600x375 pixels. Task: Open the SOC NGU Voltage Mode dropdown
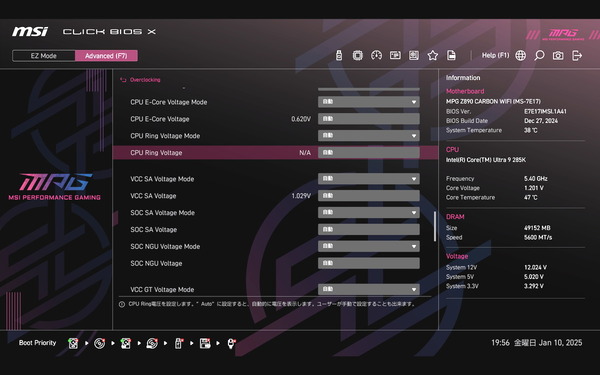click(x=368, y=246)
